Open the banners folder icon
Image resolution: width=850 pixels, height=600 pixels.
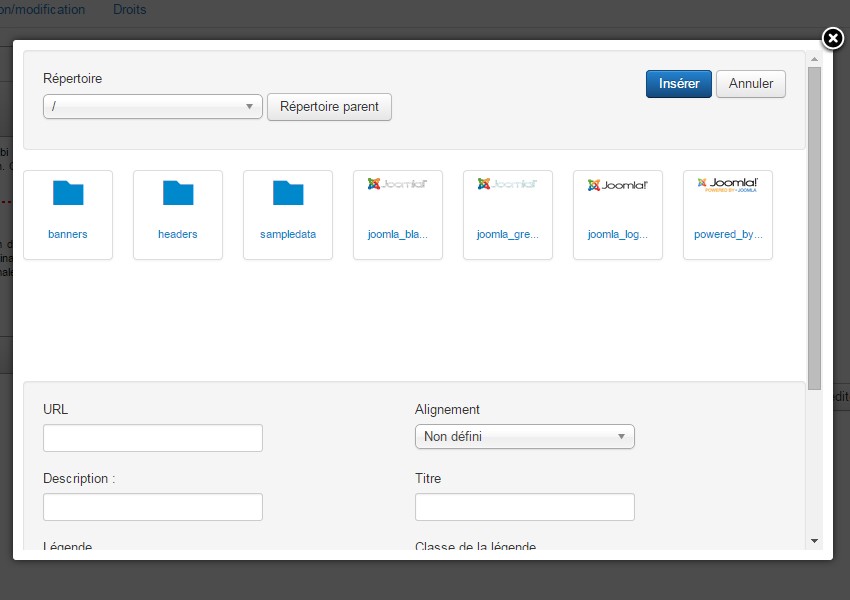pos(68,193)
